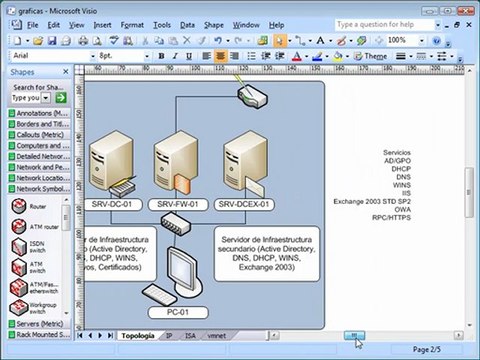Click the green Search shapes arrow button
480x360 pixels.
coord(61,98)
